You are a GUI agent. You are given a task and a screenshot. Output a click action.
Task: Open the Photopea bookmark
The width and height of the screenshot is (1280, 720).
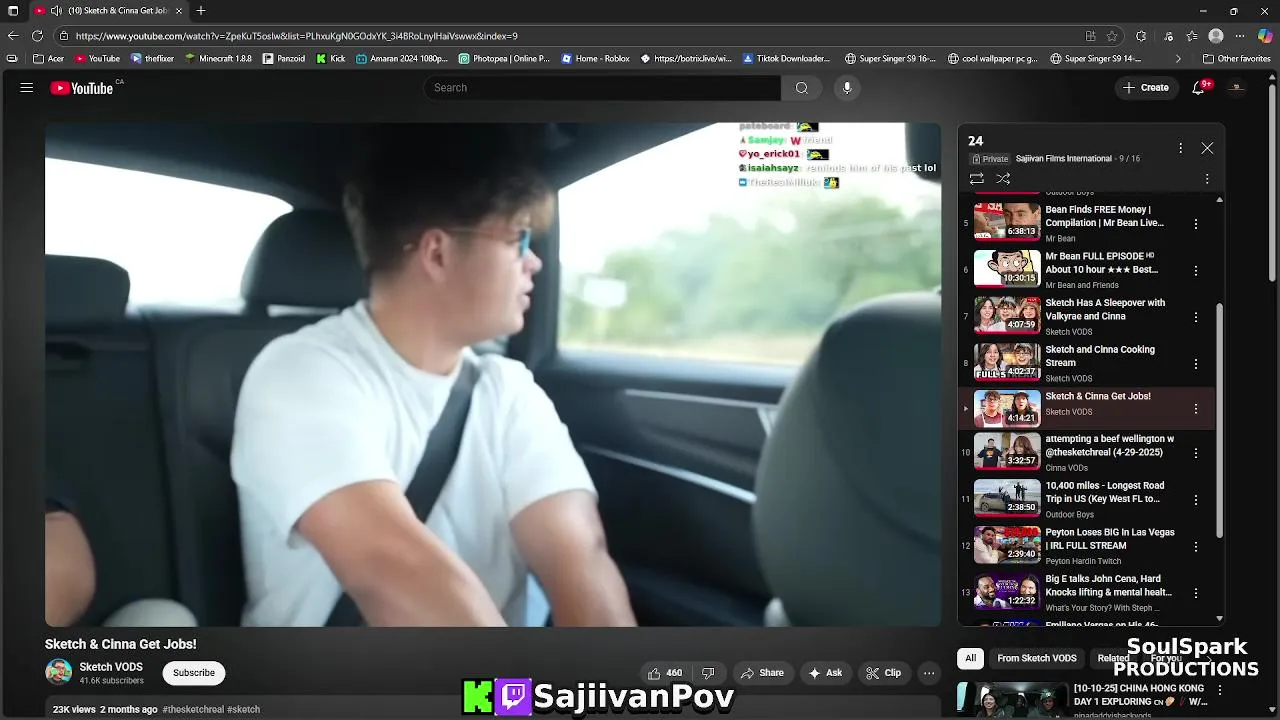pyautogui.click(x=504, y=59)
